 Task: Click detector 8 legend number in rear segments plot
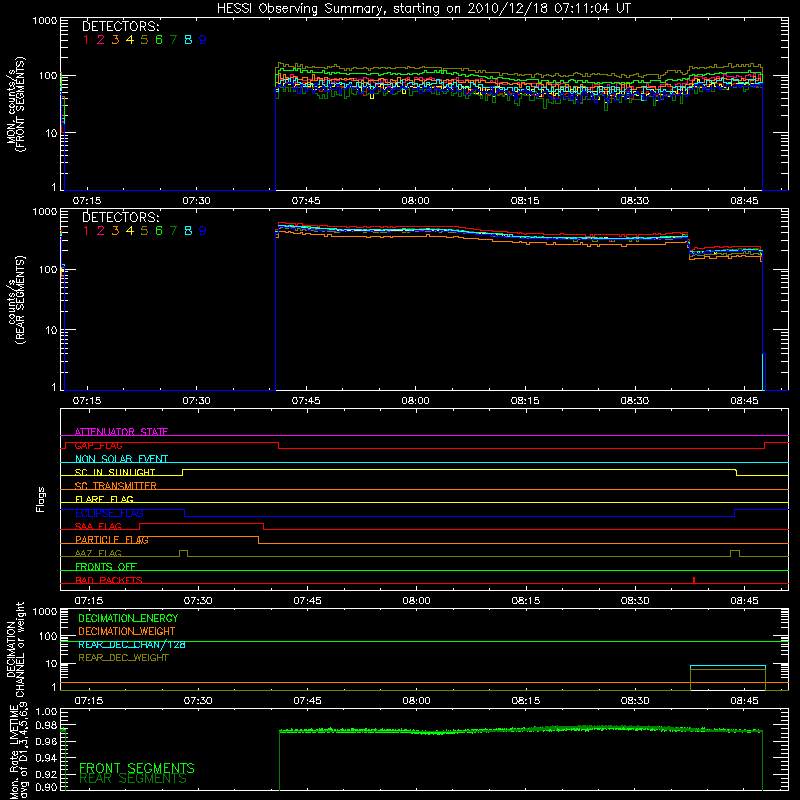pos(188,231)
